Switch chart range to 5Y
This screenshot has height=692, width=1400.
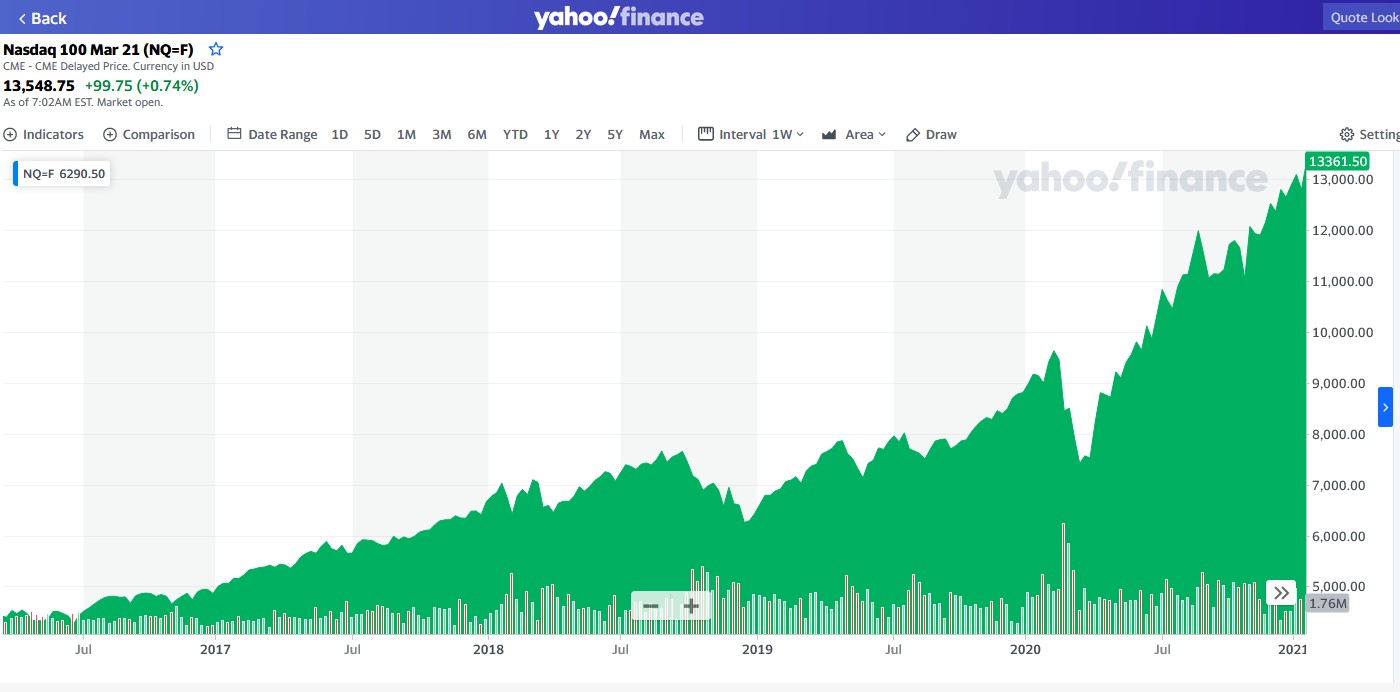[x=615, y=134]
